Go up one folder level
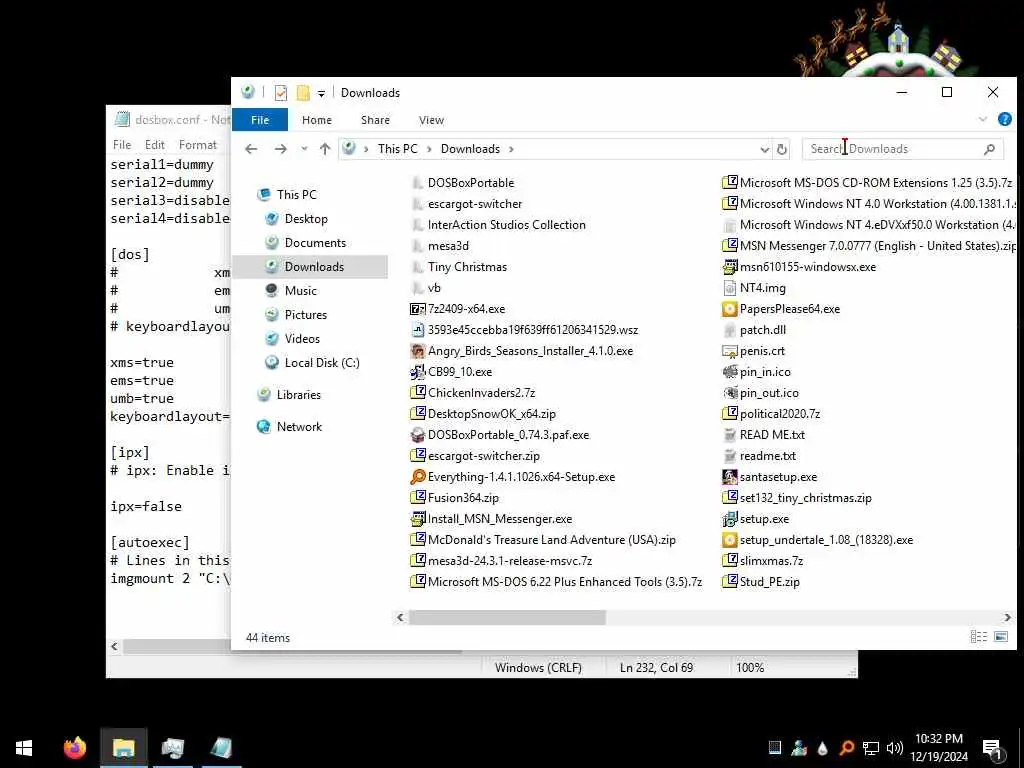The image size is (1024, 768). click(325, 149)
